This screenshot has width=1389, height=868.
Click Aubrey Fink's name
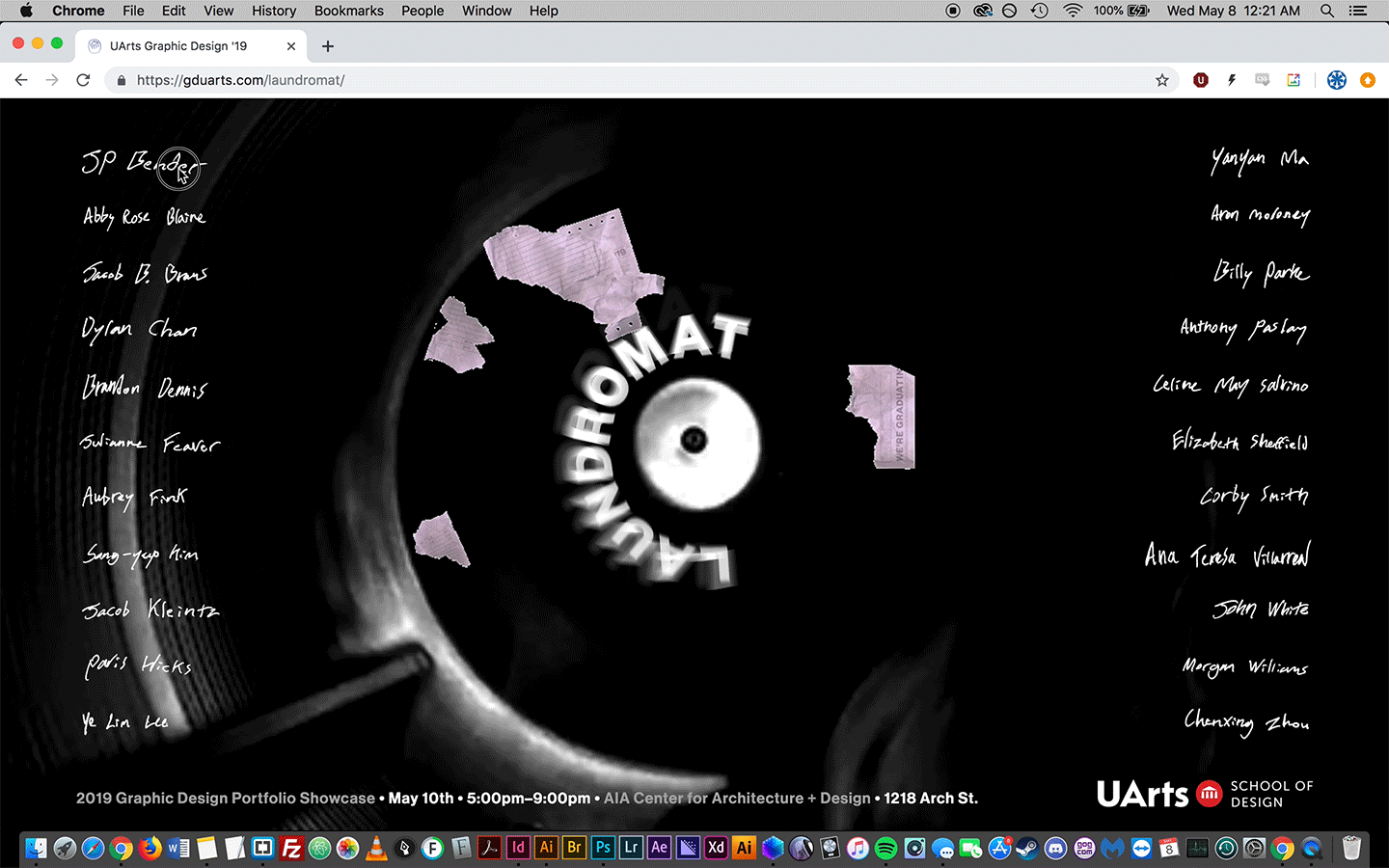tap(135, 498)
